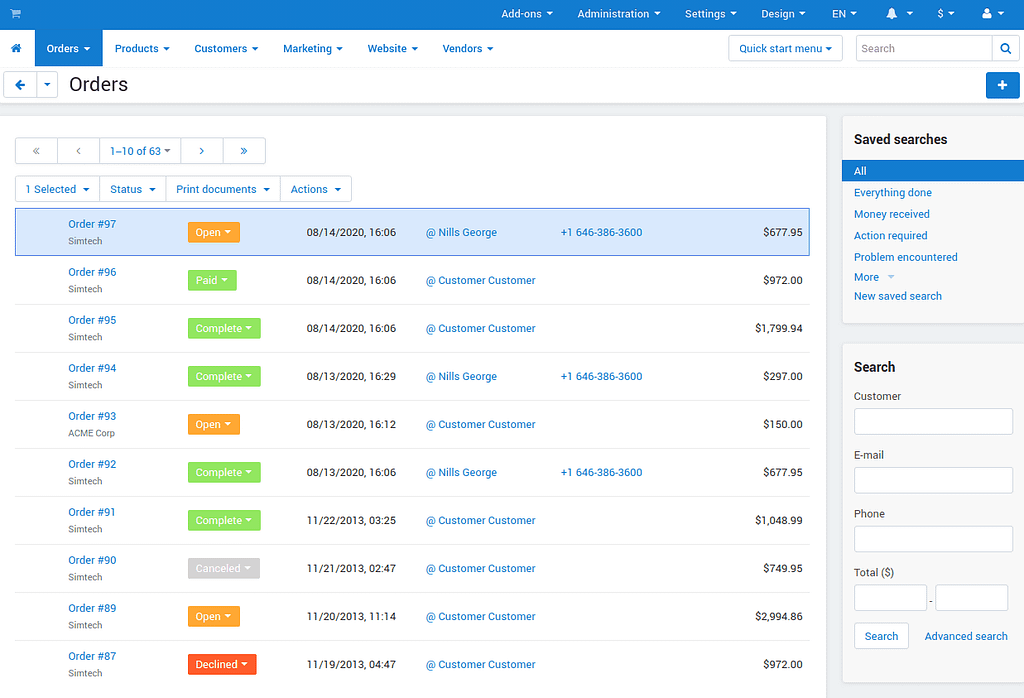Go back using the left arrow button
1024x698 pixels.
pyautogui.click(x=20, y=85)
